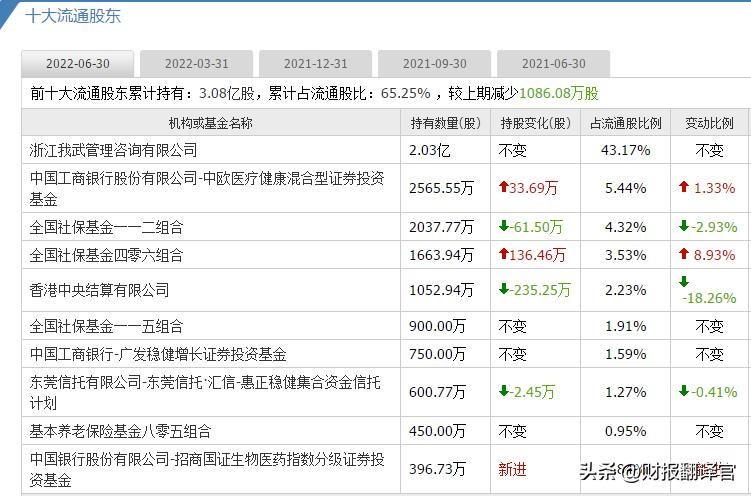Click column header 变动比例

tap(709, 123)
